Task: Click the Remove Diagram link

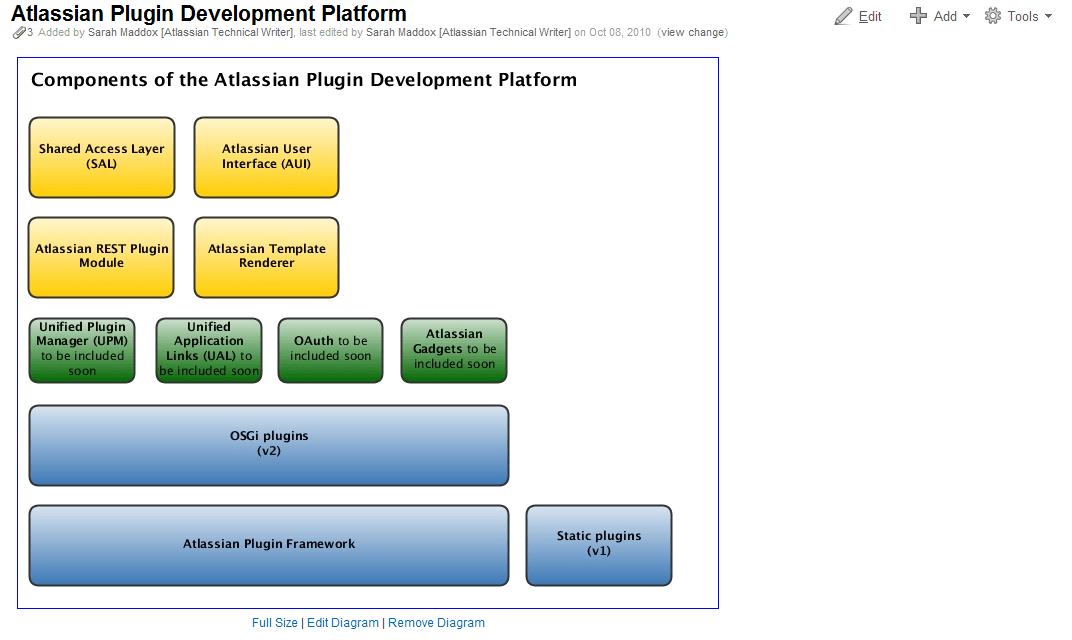Action: [x=436, y=623]
